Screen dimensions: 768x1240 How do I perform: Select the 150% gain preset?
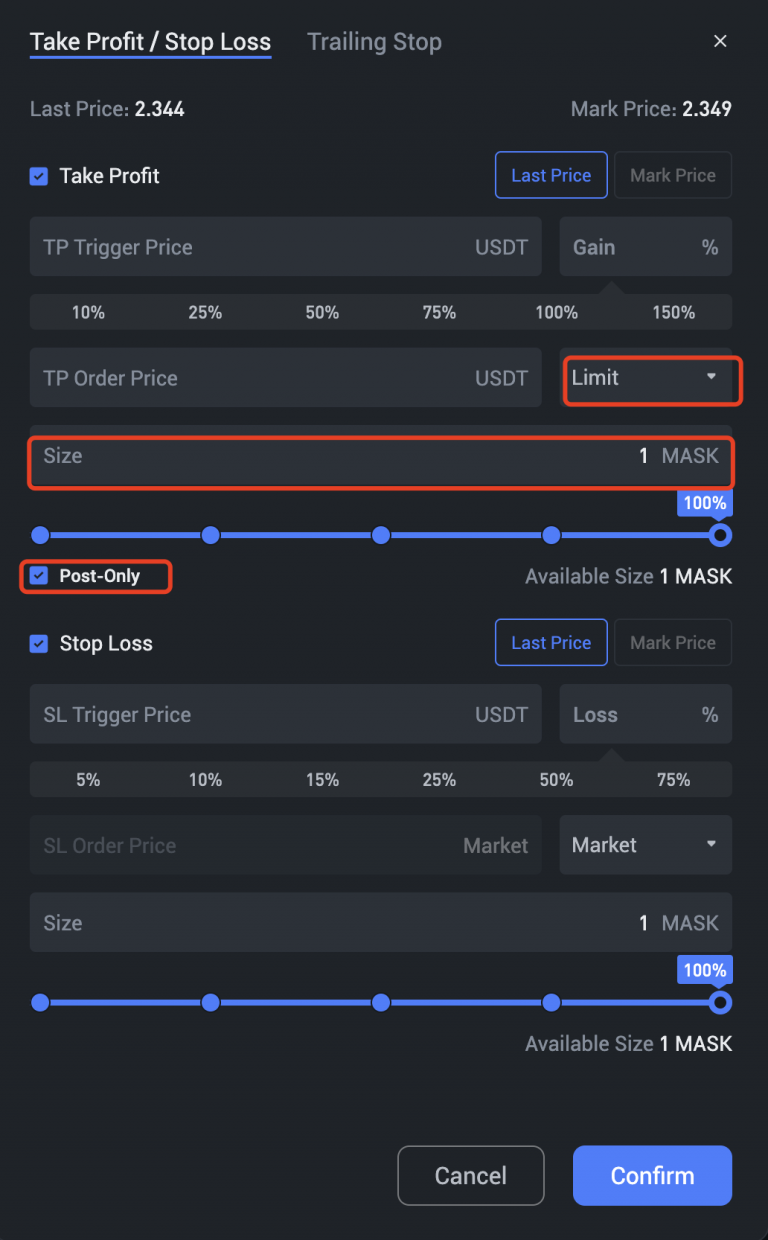click(673, 312)
